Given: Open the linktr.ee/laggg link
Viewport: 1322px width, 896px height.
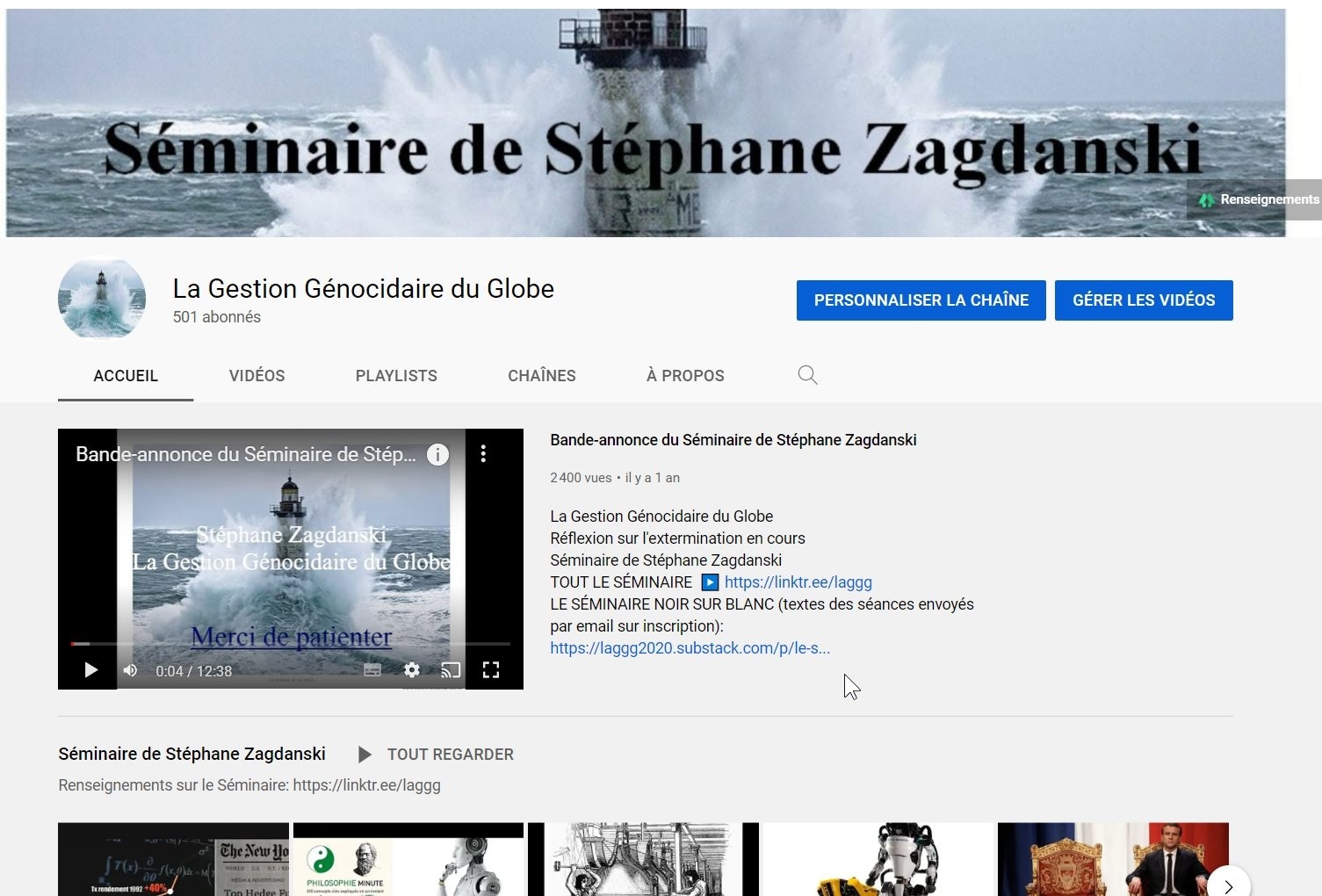Looking at the screenshot, I should pyautogui.click(x=797, y=582).
